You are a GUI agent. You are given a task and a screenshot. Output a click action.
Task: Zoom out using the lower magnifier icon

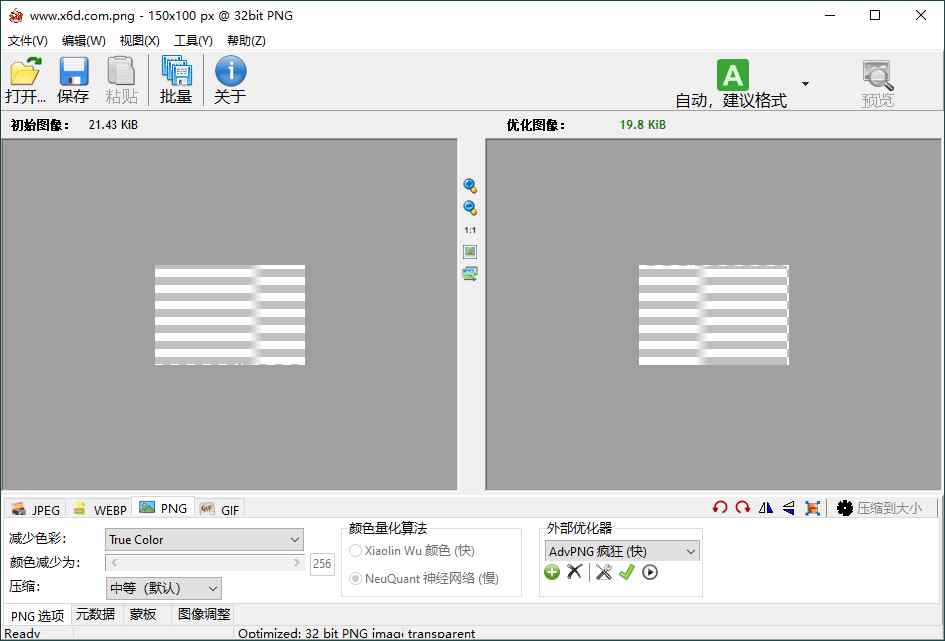coord(470,208)
